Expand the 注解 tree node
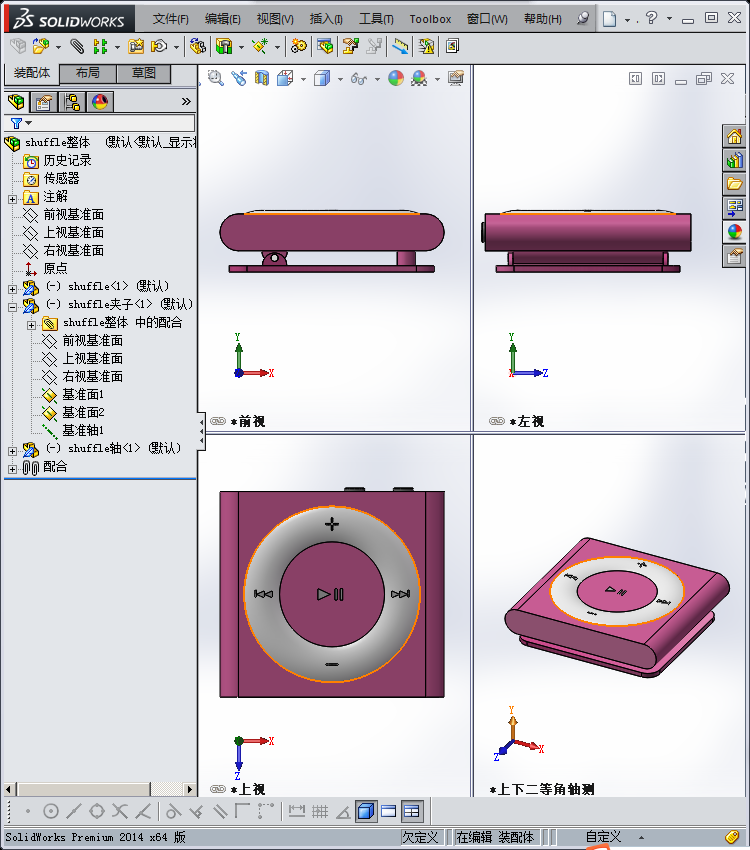 (x=12, y=199)
